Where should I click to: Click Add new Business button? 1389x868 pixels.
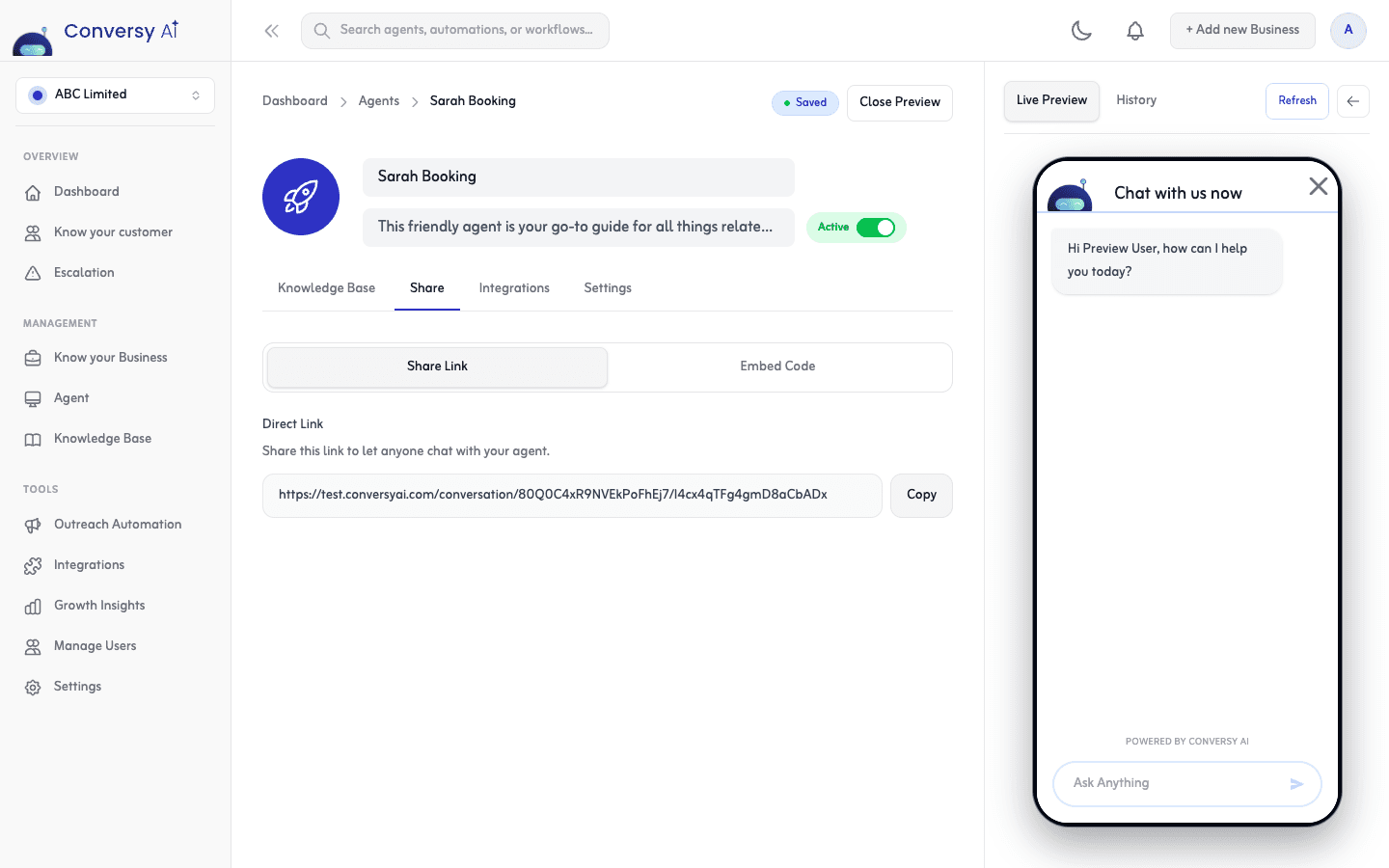(x=1242, y=30)
